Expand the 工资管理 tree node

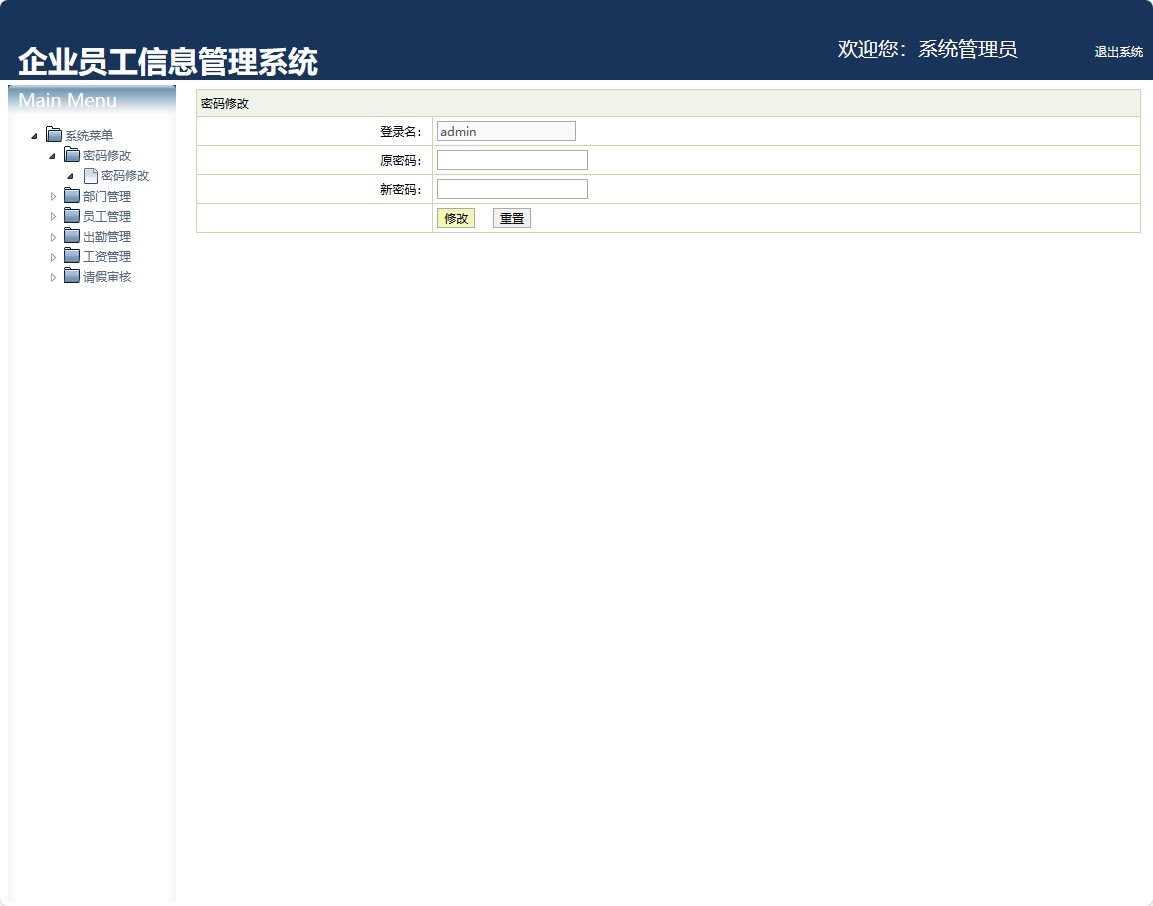click(54, 256)
